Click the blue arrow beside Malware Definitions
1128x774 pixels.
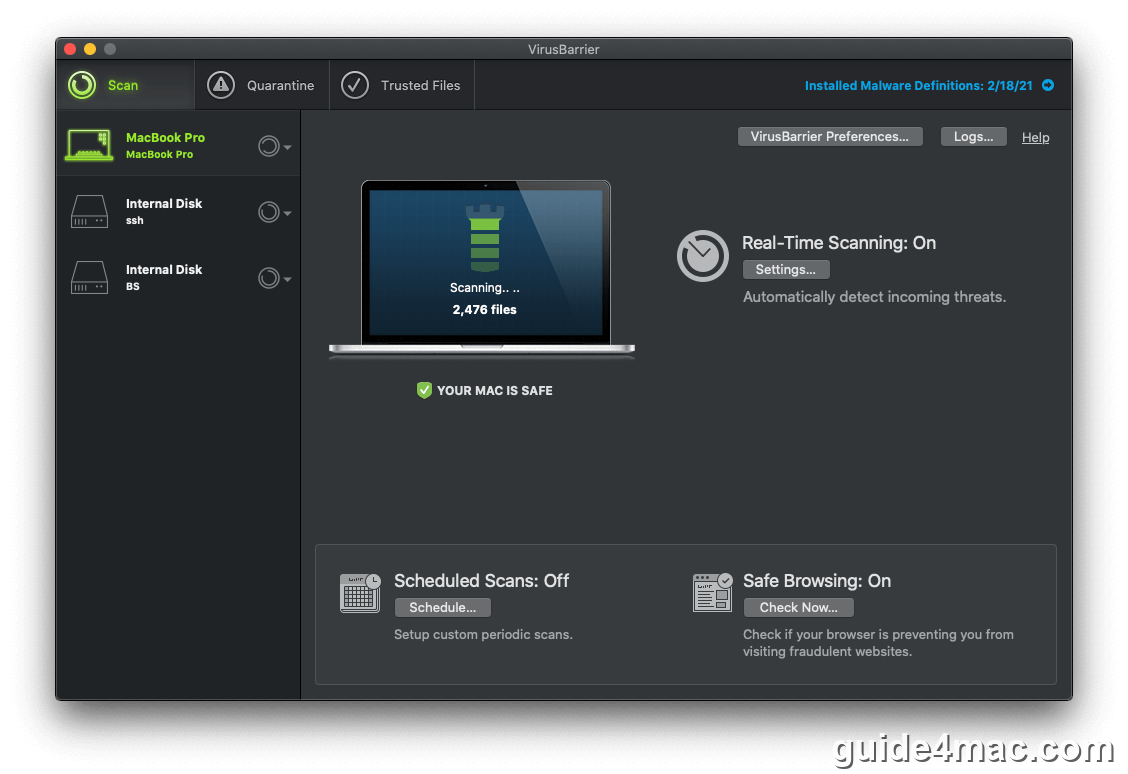point(1048,85)
